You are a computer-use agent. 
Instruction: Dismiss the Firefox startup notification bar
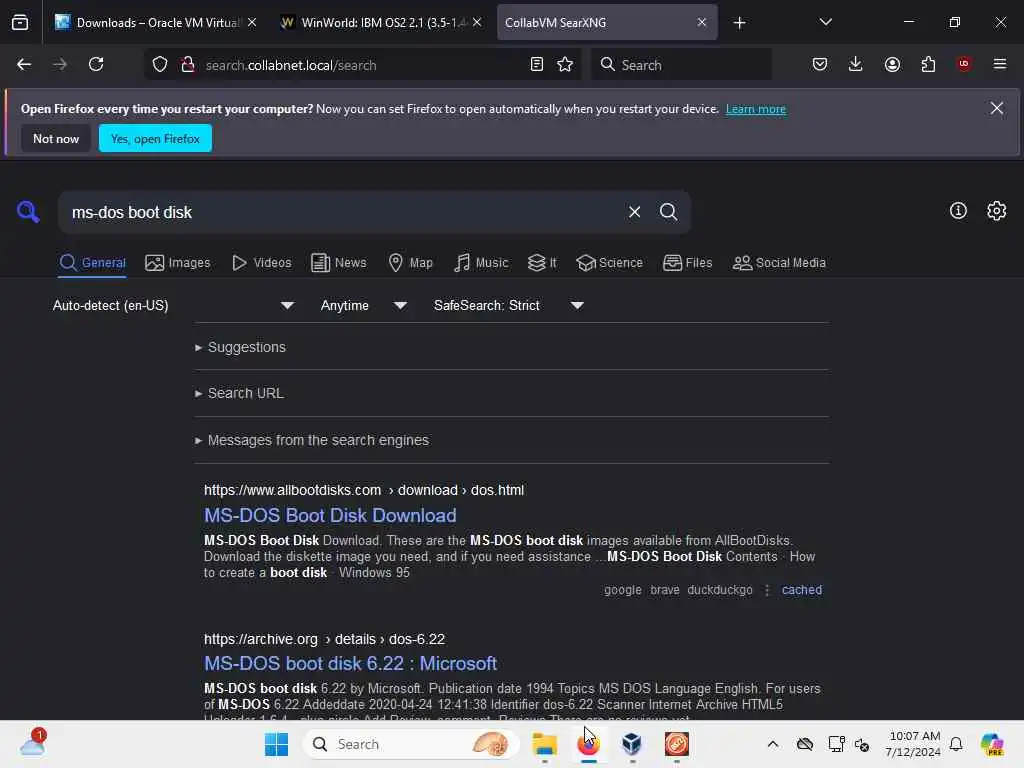click(x=997, y=108)
